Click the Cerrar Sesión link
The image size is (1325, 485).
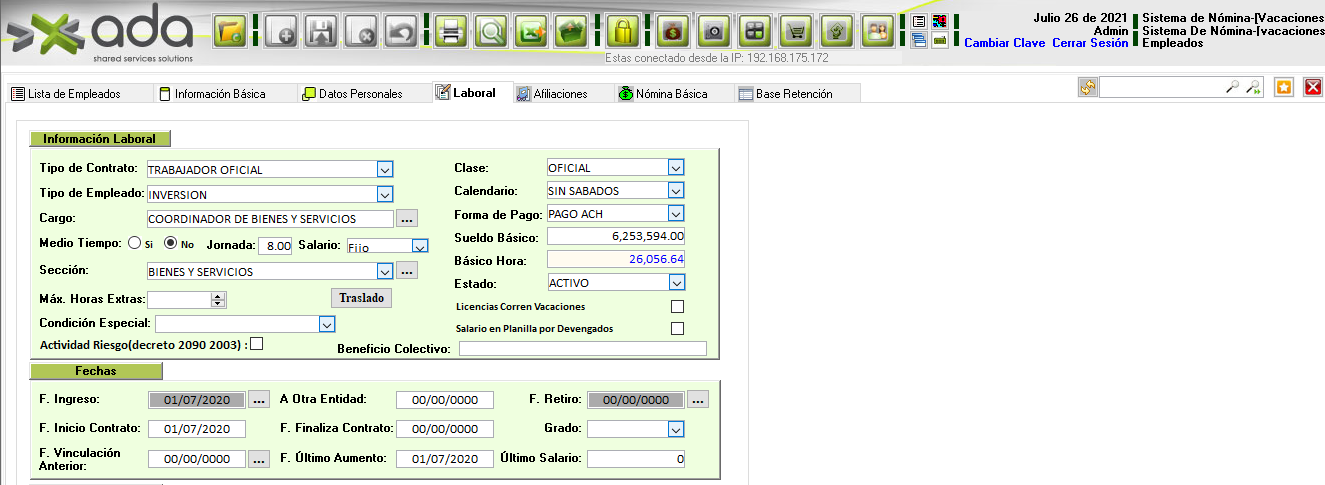pos(1090,43)
